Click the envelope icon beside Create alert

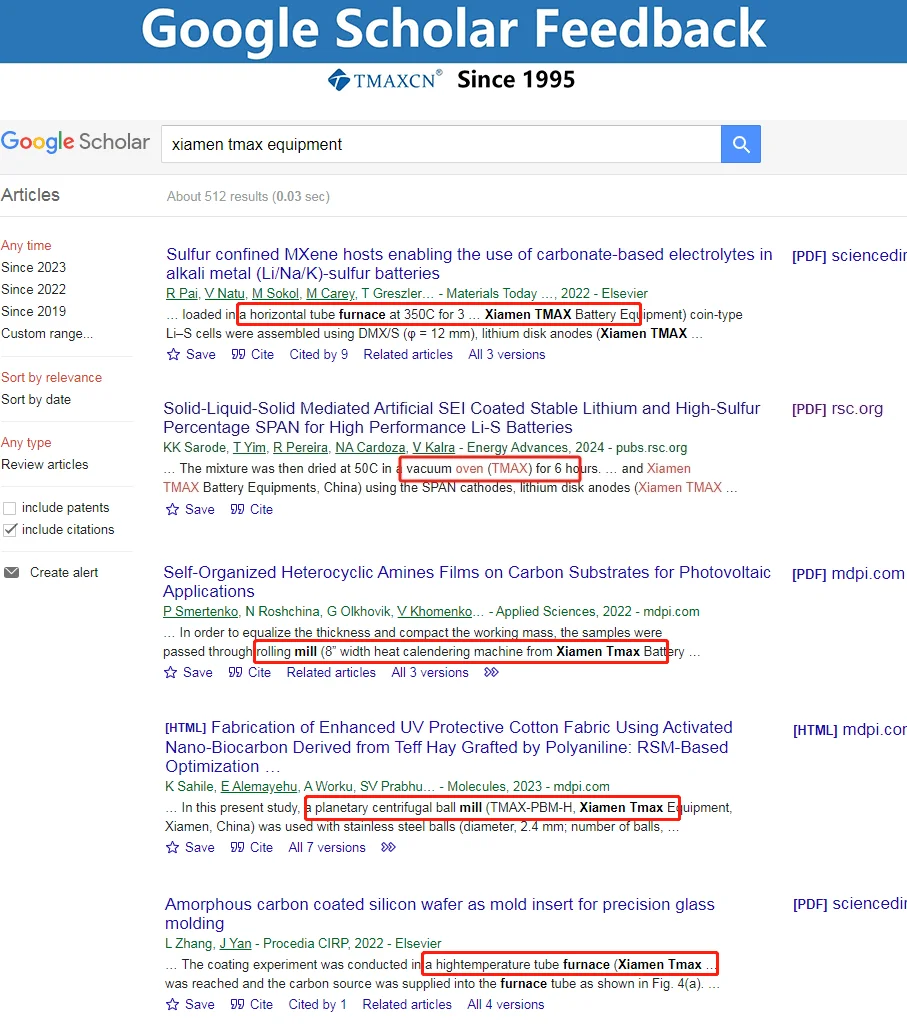point(12,573)
